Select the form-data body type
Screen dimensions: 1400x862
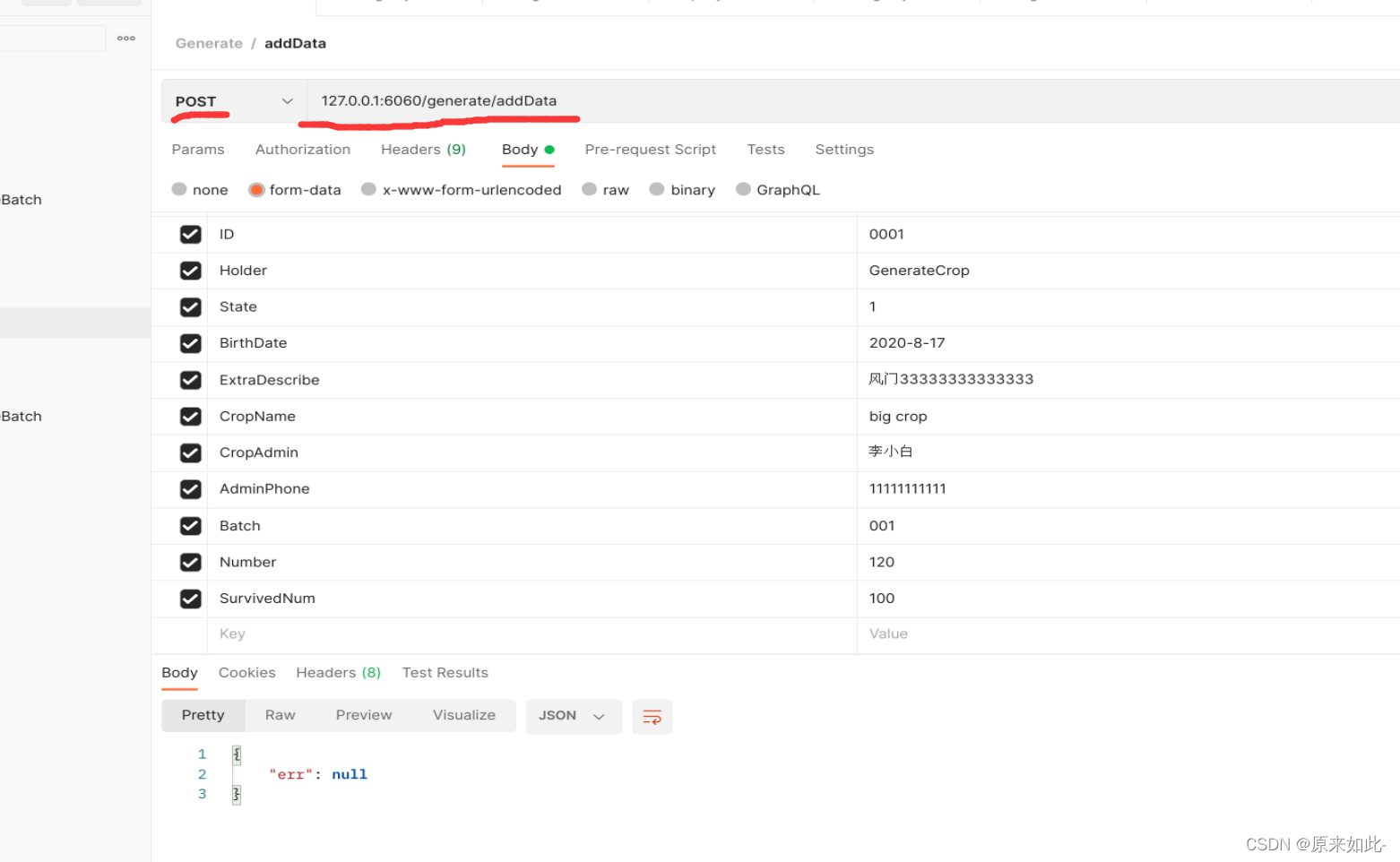[x=256, y=189]
